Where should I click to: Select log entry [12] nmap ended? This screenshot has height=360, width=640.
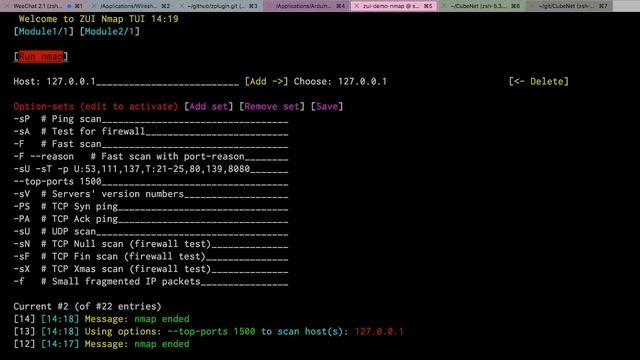coord(102,344)
